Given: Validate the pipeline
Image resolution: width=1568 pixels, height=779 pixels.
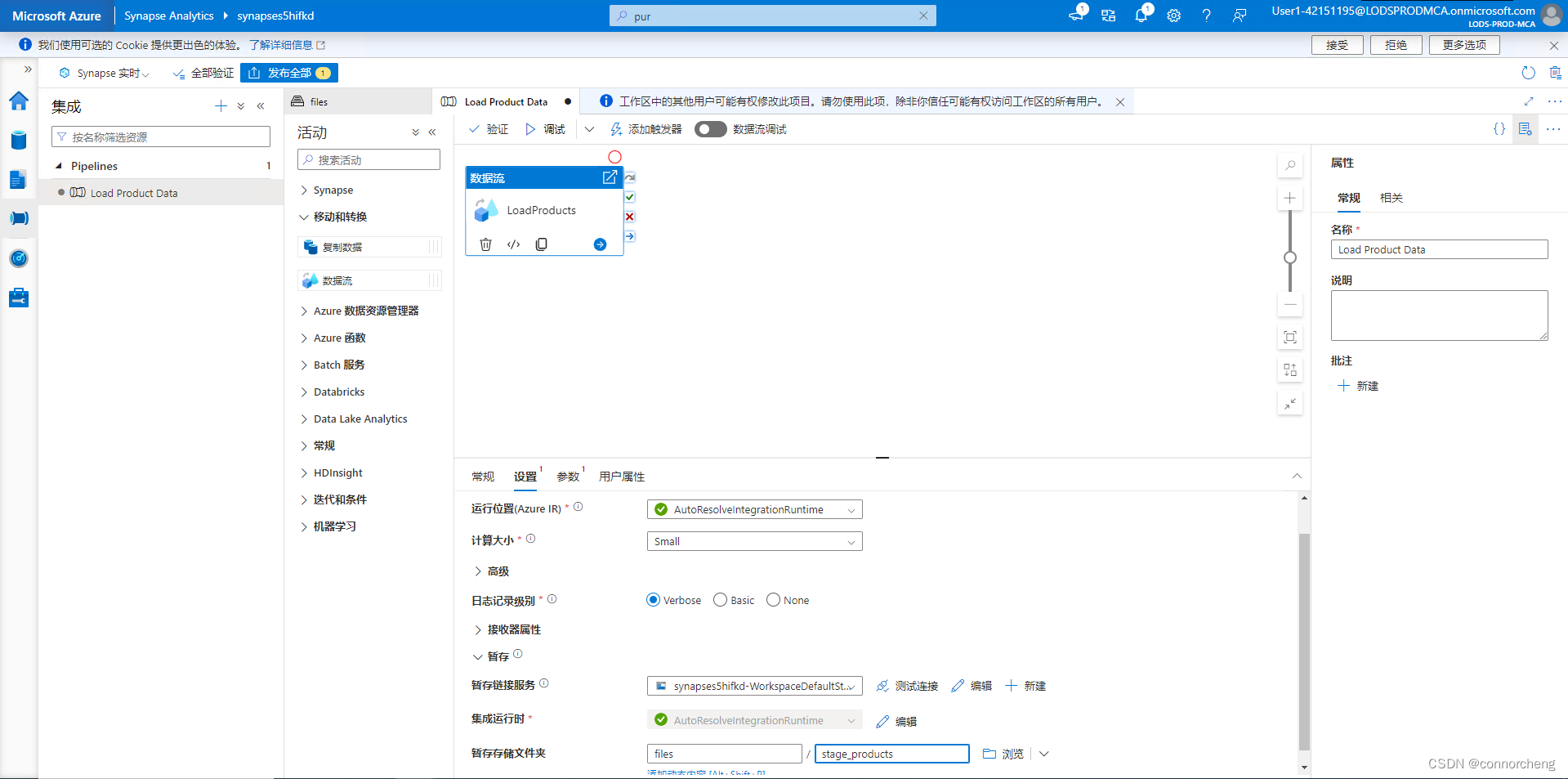Looking at the screenshot, I should pyautogui.click(x=489, y=129).
